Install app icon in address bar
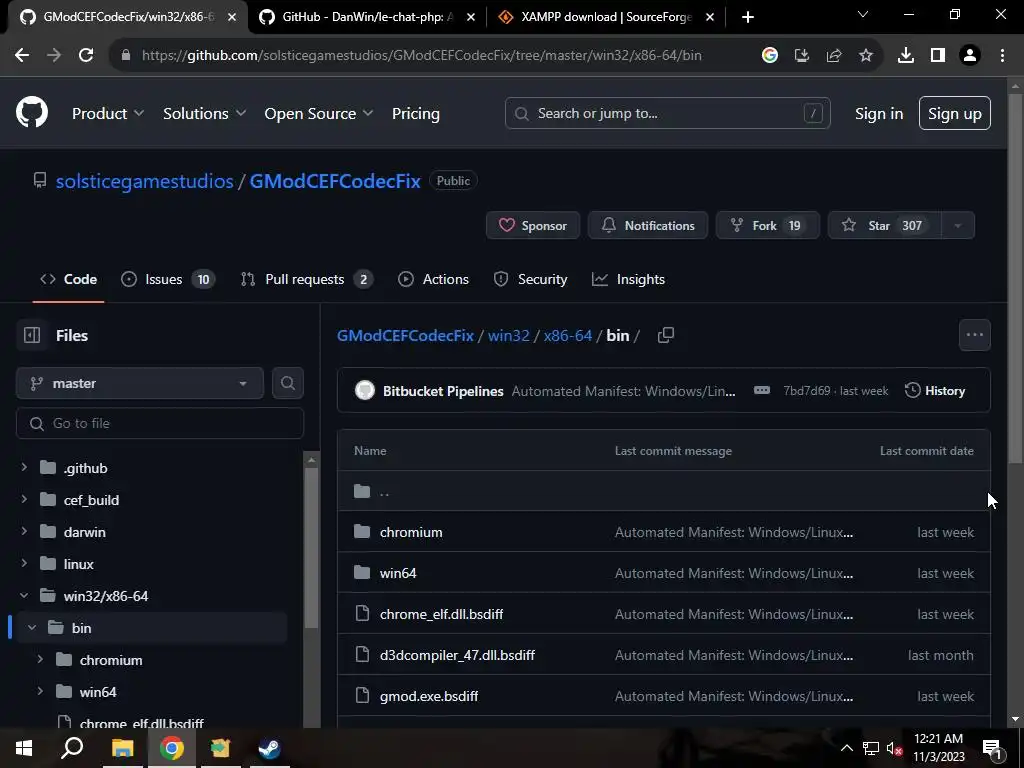 click(801, 56)
